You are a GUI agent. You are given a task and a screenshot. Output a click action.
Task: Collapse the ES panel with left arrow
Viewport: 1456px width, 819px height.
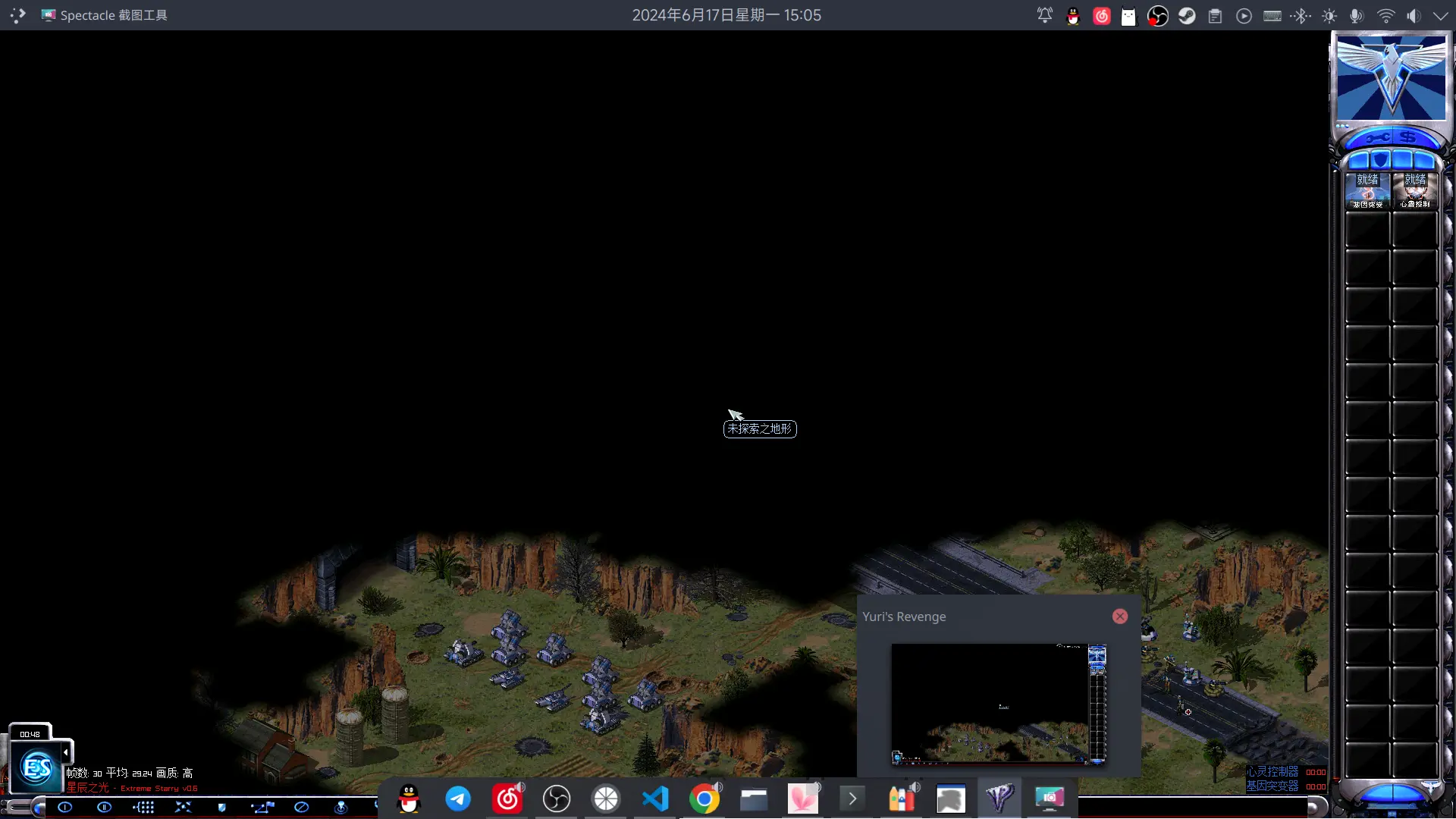coord(66,752)
